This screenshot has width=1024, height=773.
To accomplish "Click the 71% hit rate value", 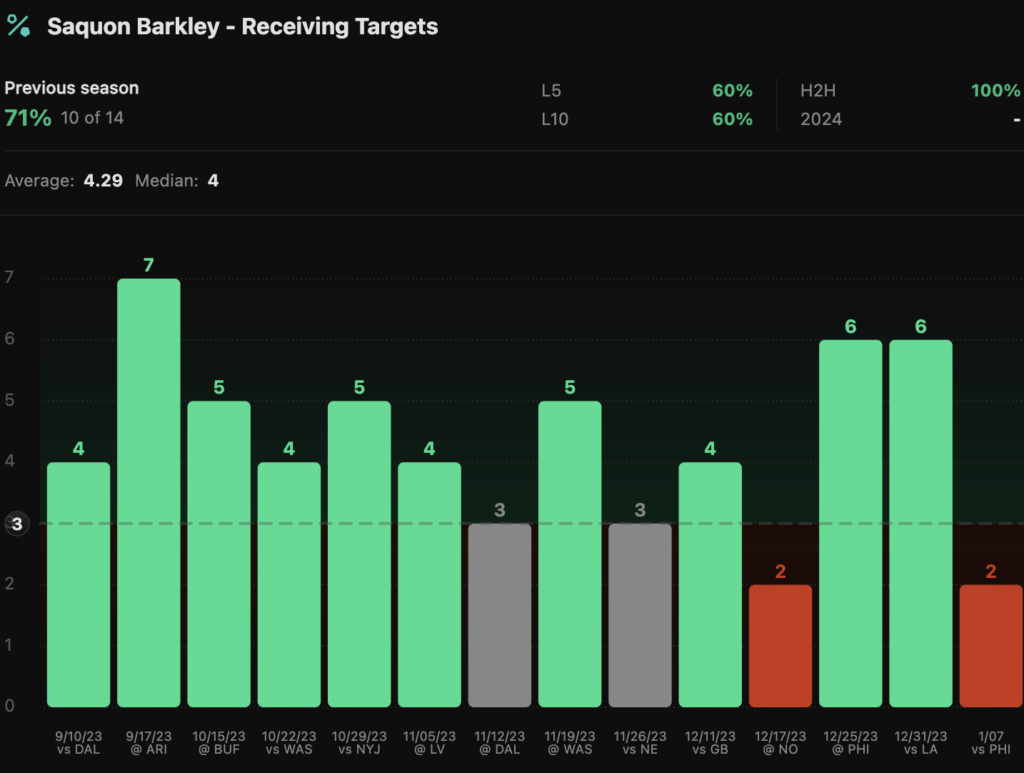I will point(28,118).
